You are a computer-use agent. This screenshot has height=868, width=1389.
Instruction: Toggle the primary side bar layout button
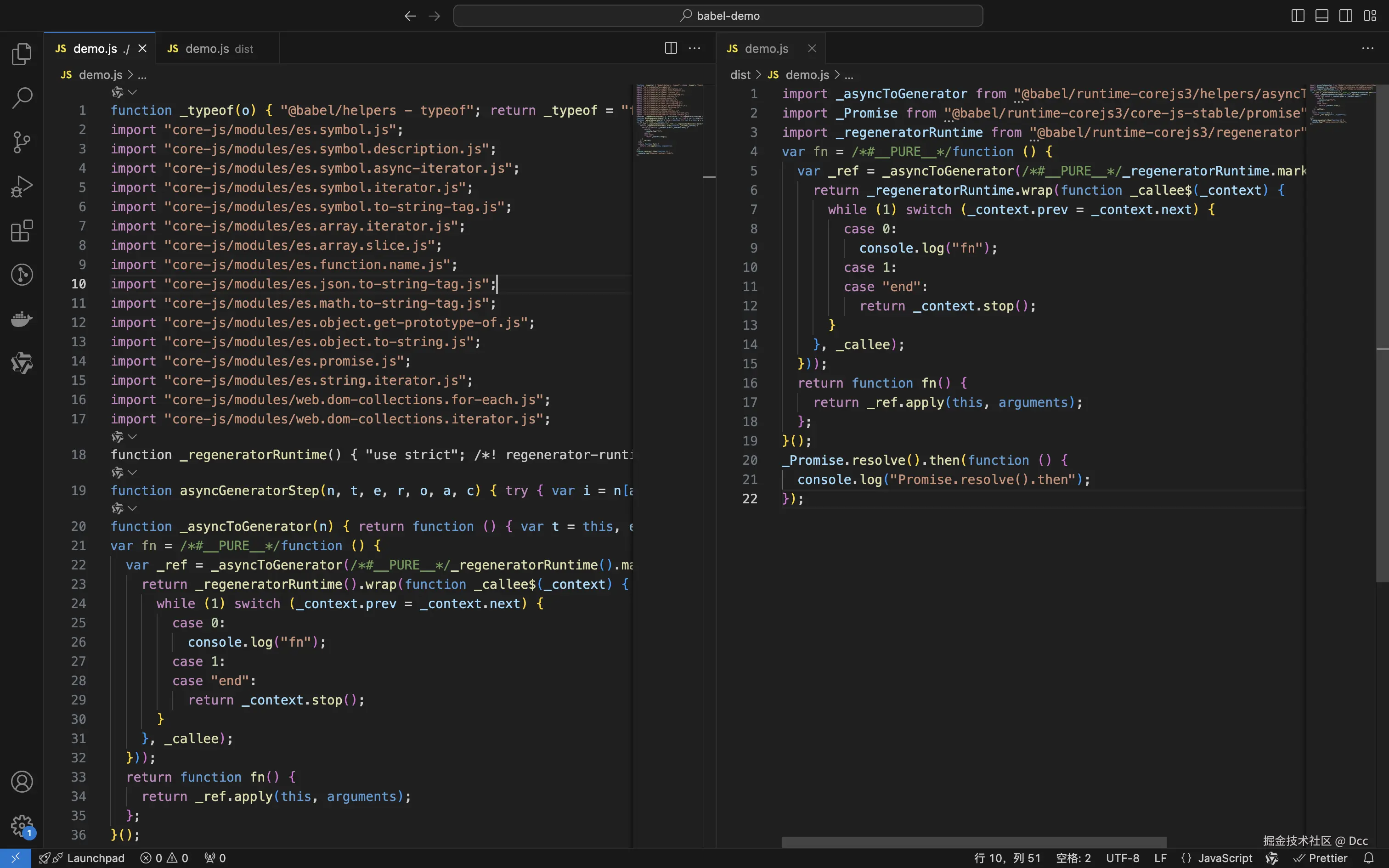[1298, 16]
